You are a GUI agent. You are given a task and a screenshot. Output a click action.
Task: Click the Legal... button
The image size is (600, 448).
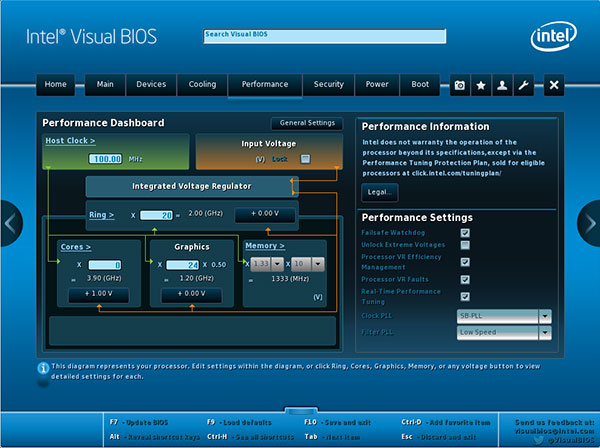click(x=380, y=192)
